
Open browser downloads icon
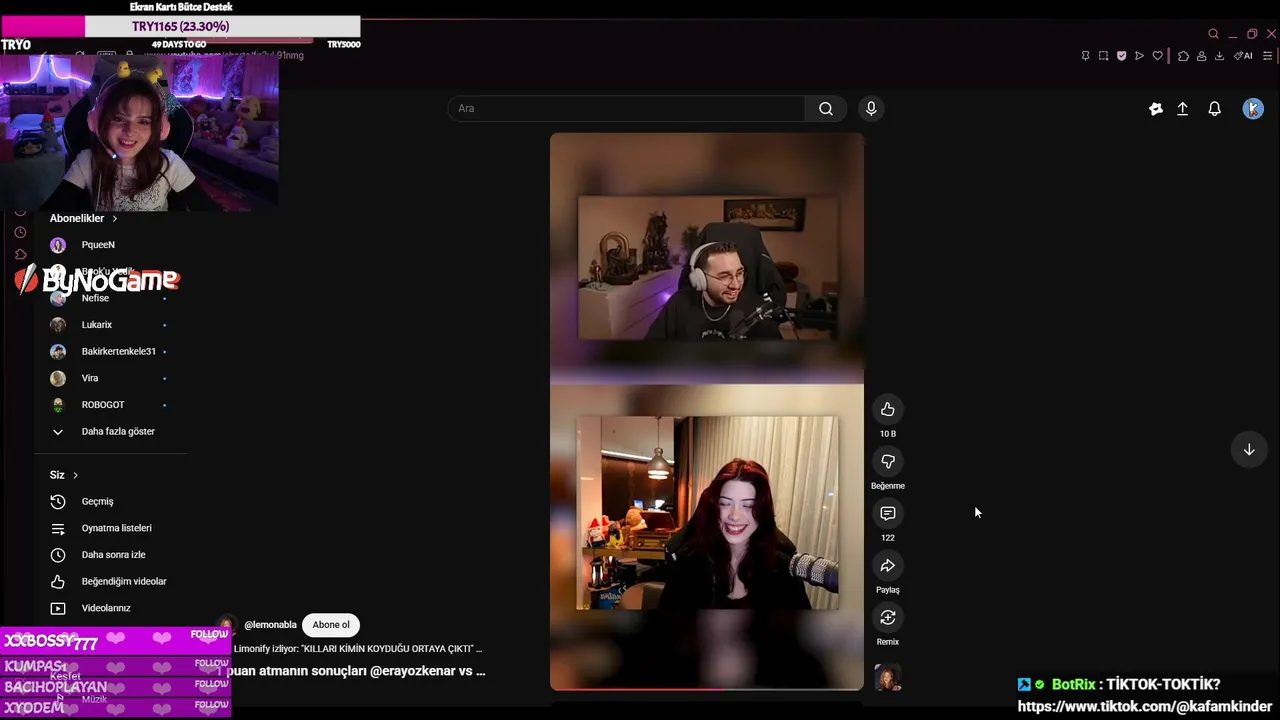tap(1219, 56)
